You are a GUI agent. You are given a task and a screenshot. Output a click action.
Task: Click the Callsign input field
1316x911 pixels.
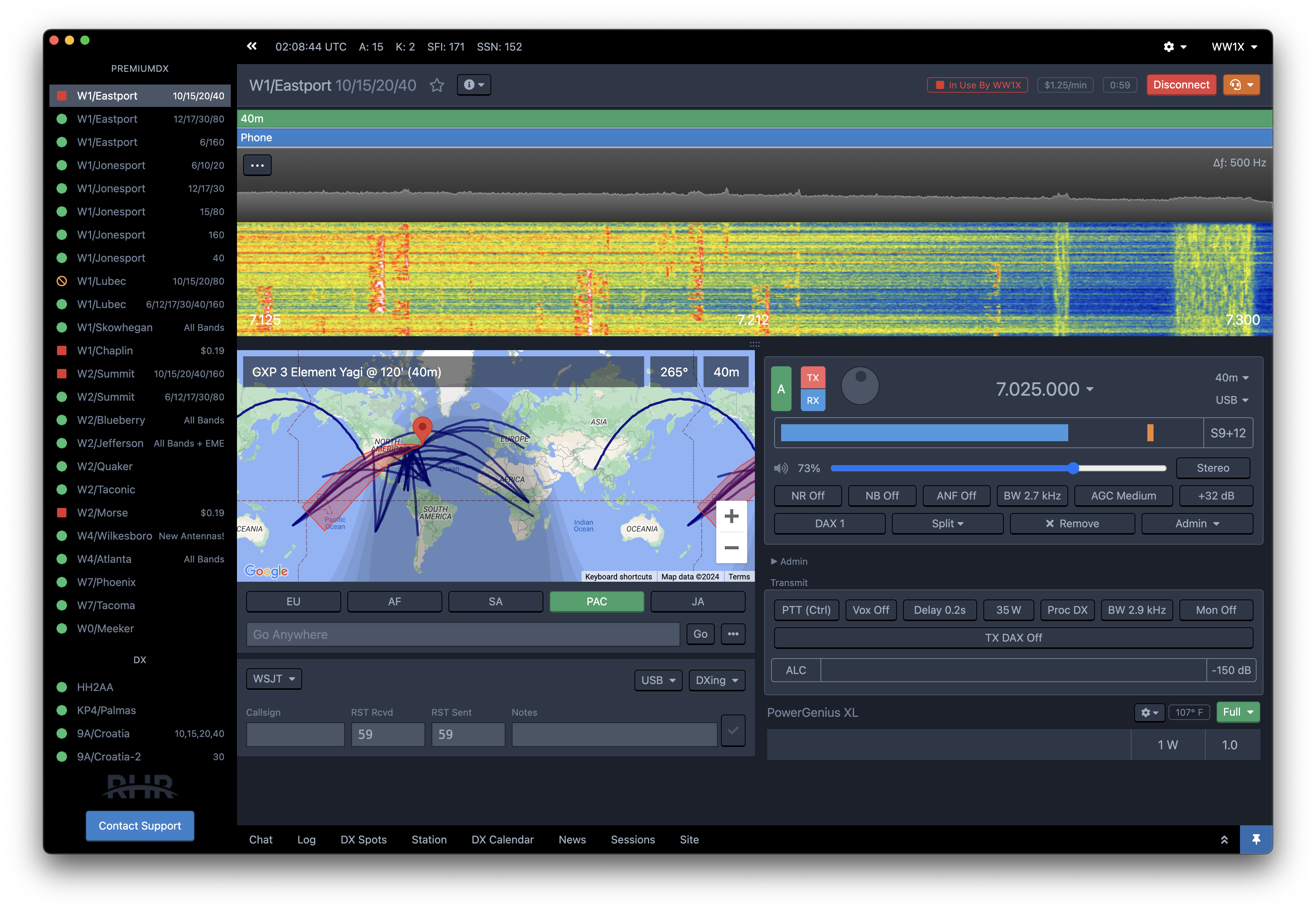[x=295, y=734]
